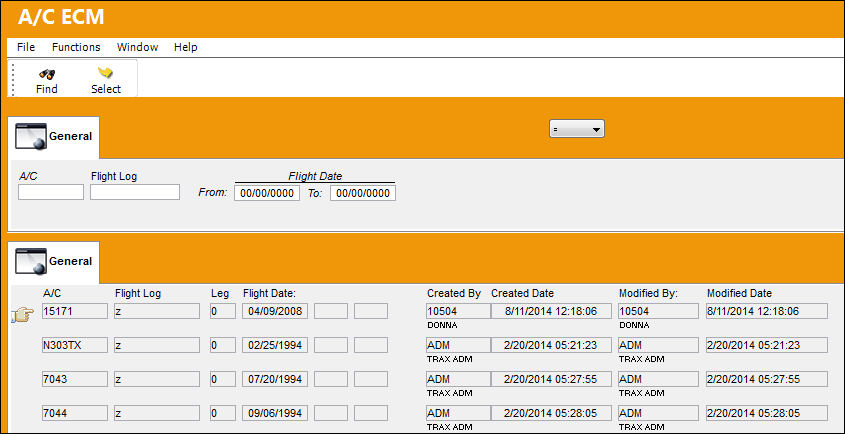Select A/C cell 7043
This screenshot has width=845, height=434.
pyautogui.click(x=75, y=379)
